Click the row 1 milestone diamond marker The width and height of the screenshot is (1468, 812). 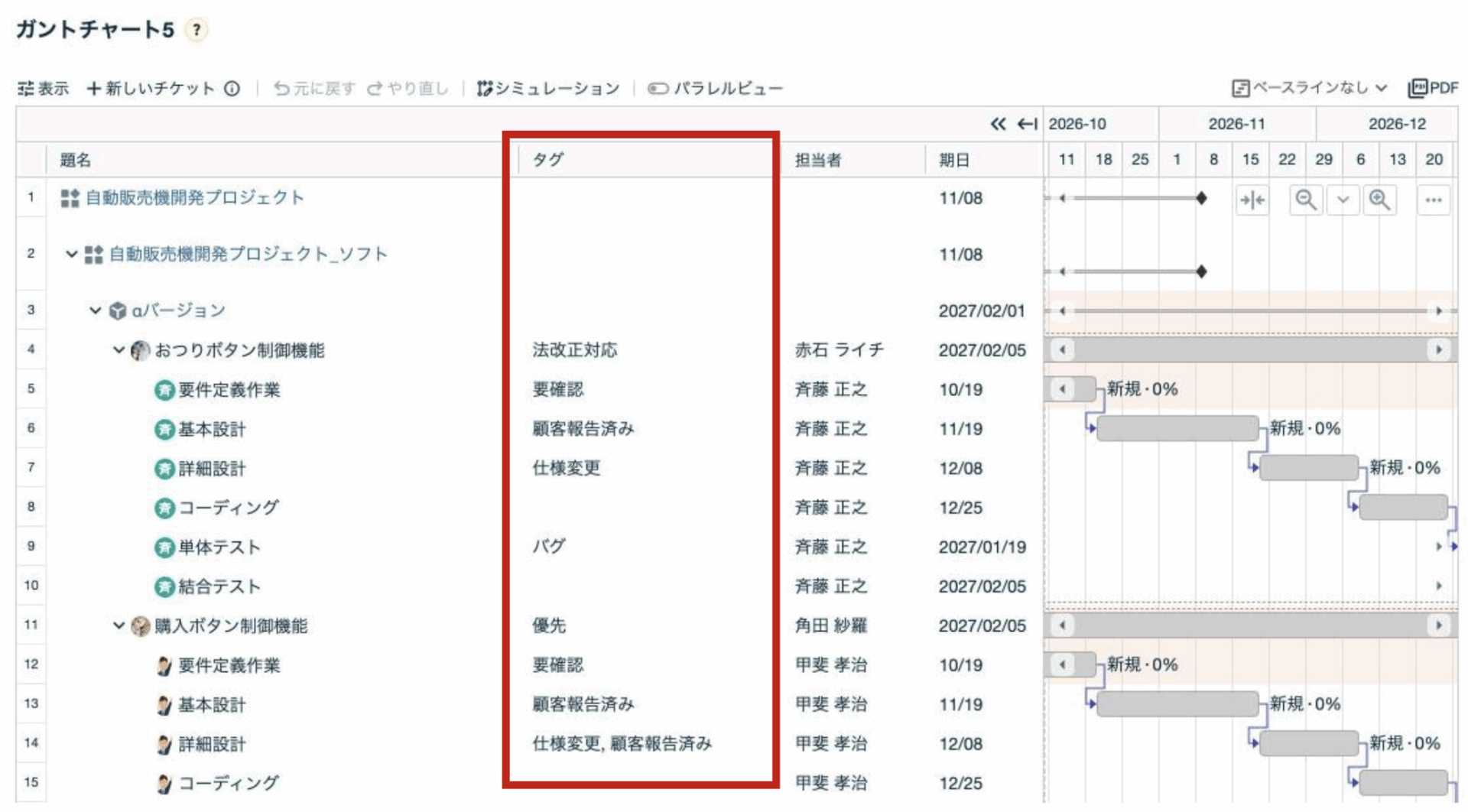click(x=1201, y=198)
